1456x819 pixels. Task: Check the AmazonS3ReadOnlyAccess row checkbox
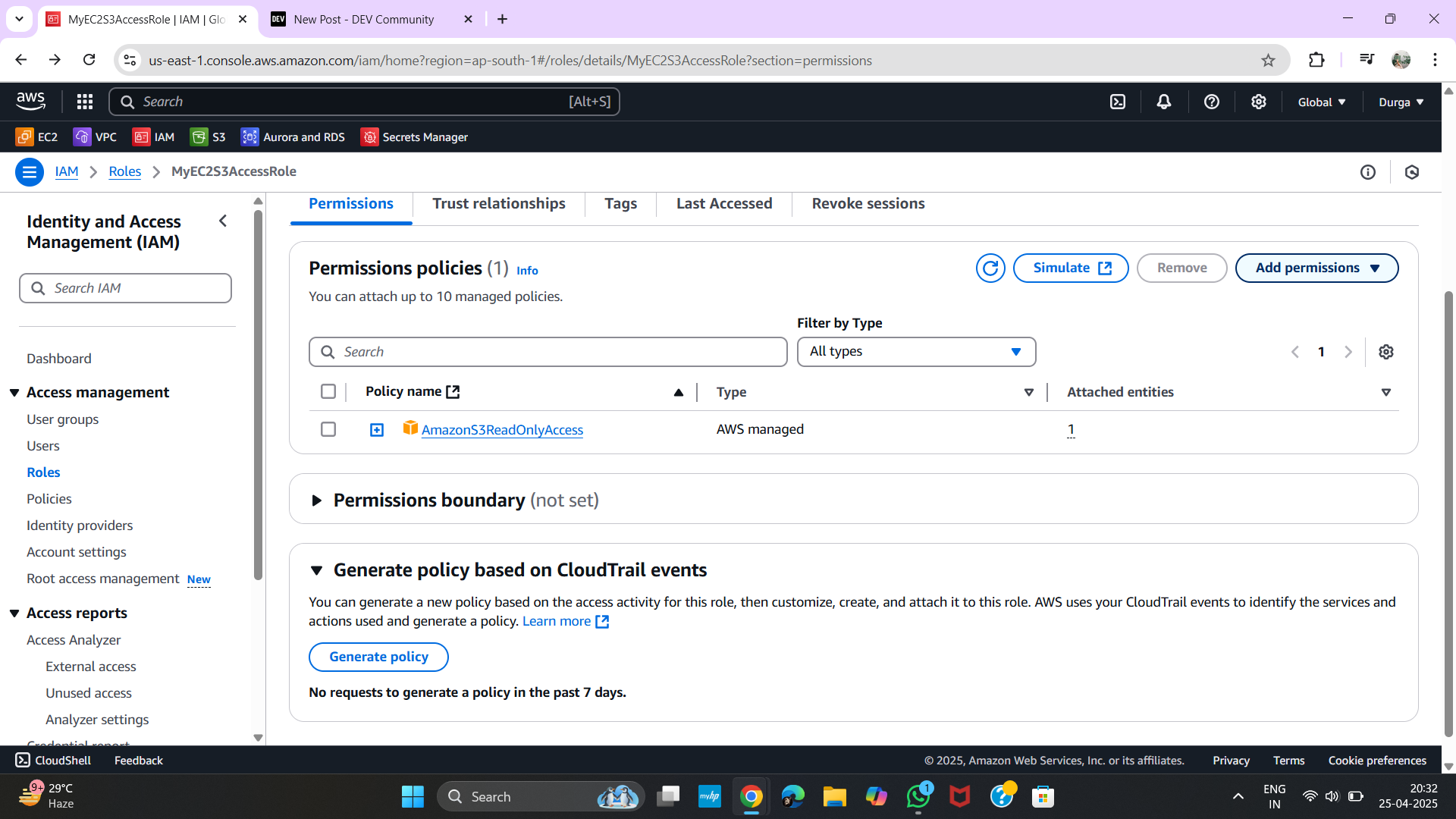point(328,429)
